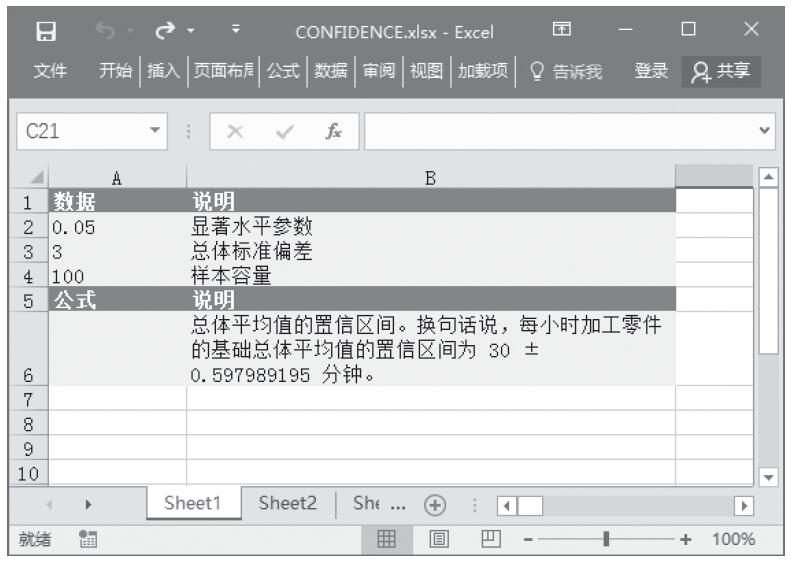The image size is (791, 563).
Task: Click the 登录 sign-in link
Action: pyautogui.click(x=651, y=71)
